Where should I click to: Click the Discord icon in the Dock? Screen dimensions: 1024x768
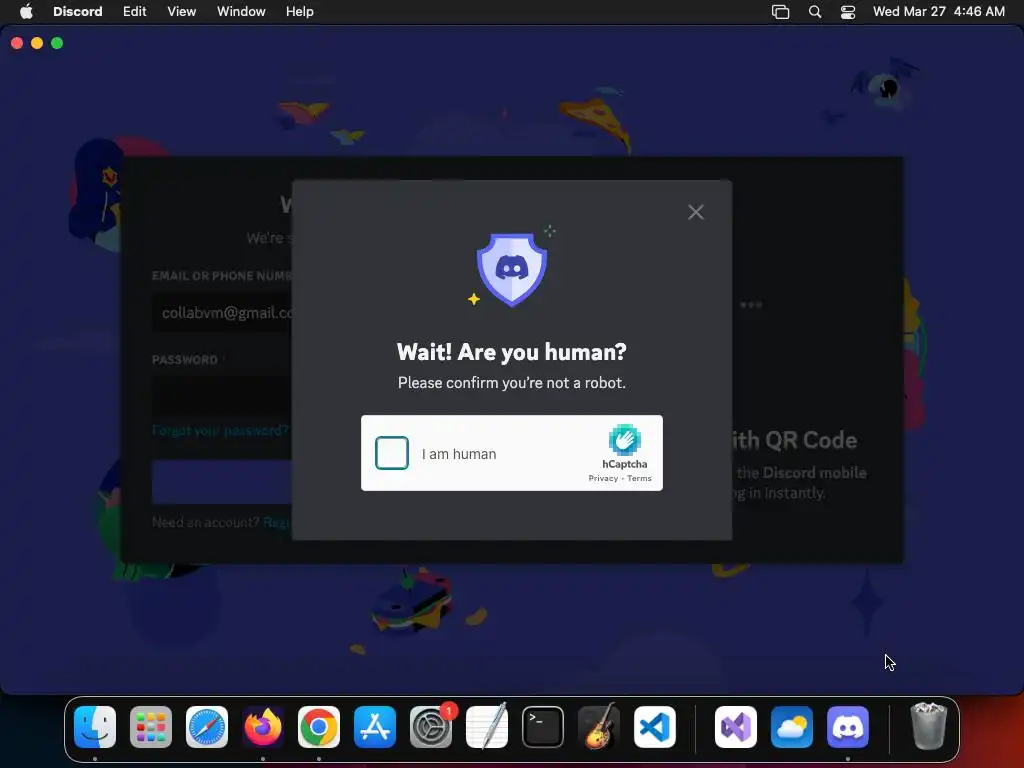tap(848, 727)
